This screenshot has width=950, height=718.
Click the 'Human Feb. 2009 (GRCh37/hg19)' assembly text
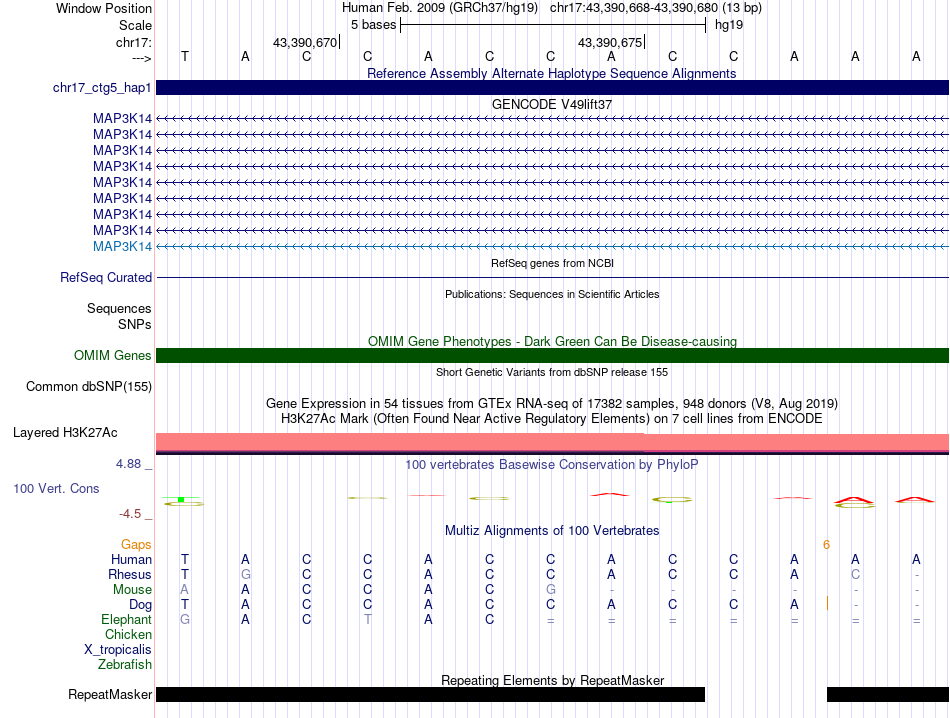[x=440, y=8]
